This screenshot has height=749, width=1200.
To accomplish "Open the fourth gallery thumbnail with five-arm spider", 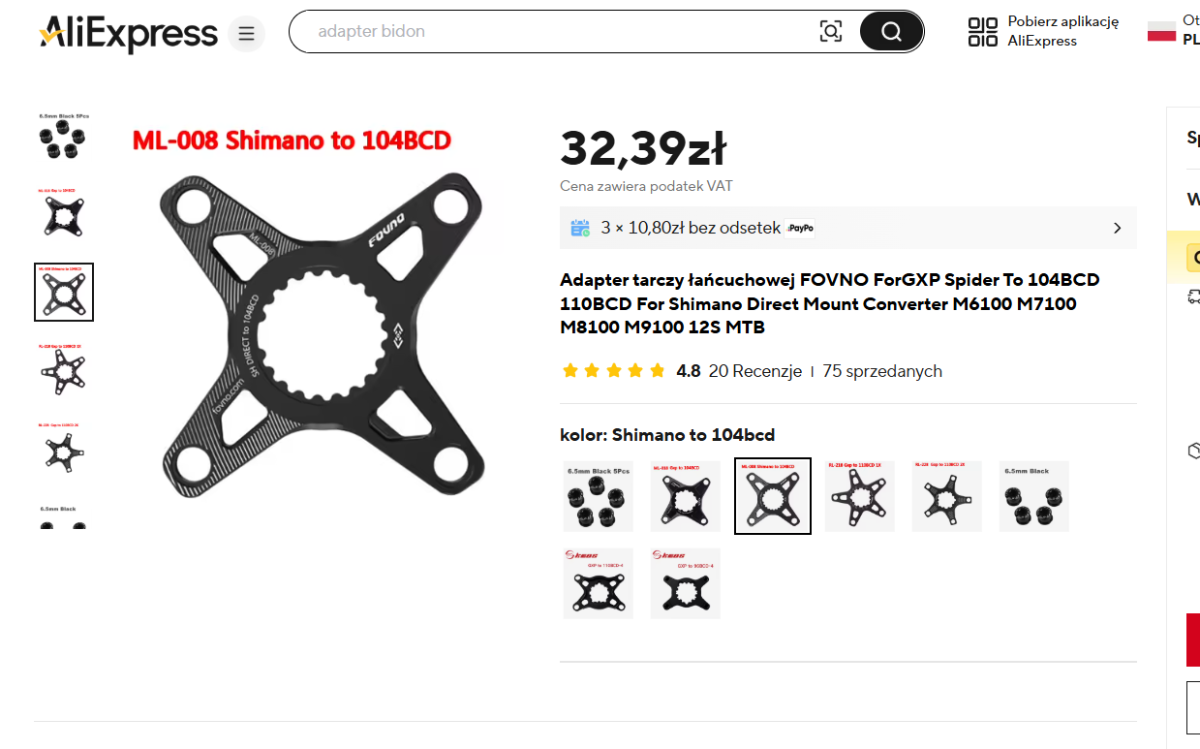I will (x=64, y=370).
